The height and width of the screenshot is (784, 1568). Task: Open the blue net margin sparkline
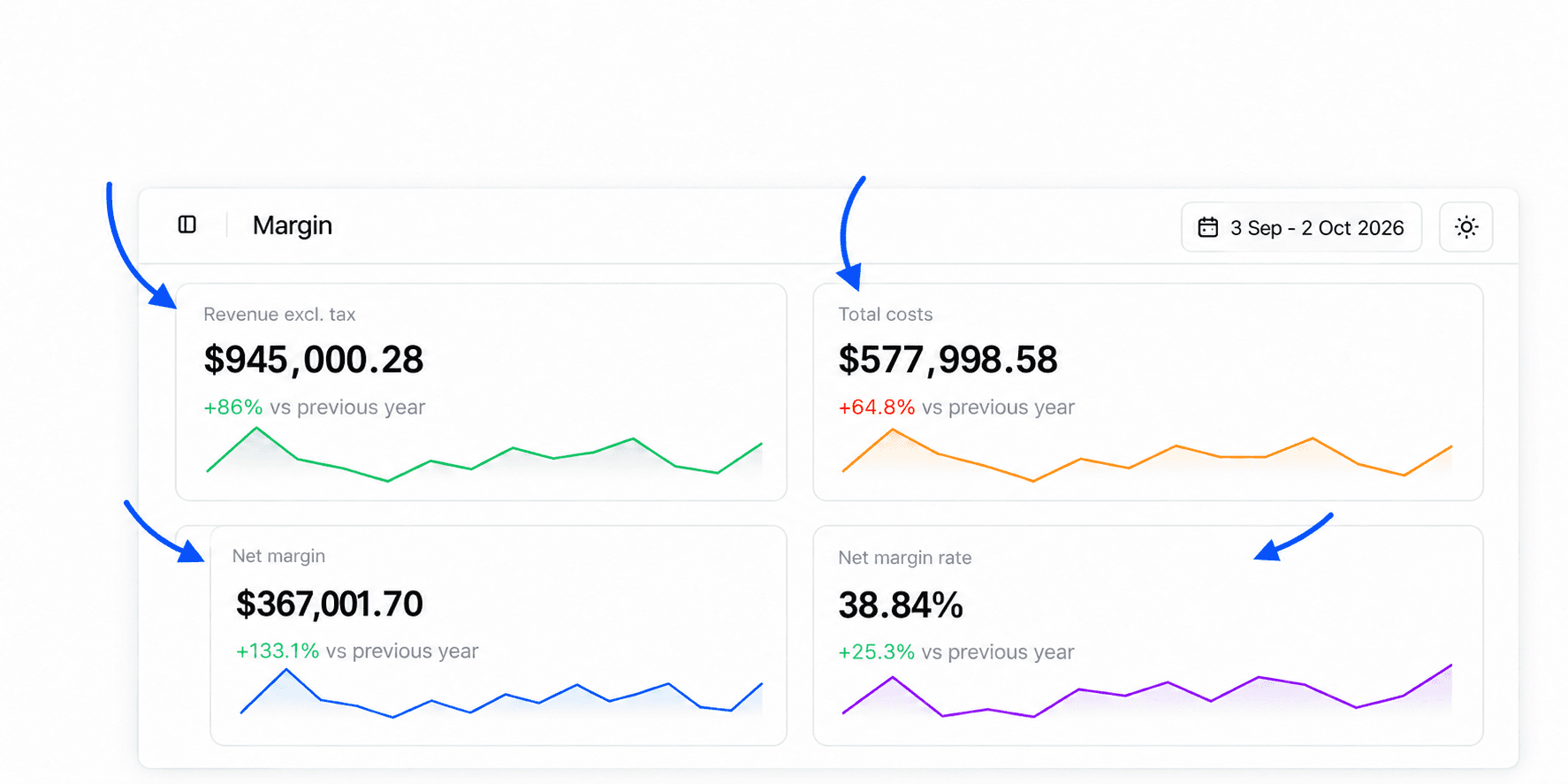(x=501, y=693)
